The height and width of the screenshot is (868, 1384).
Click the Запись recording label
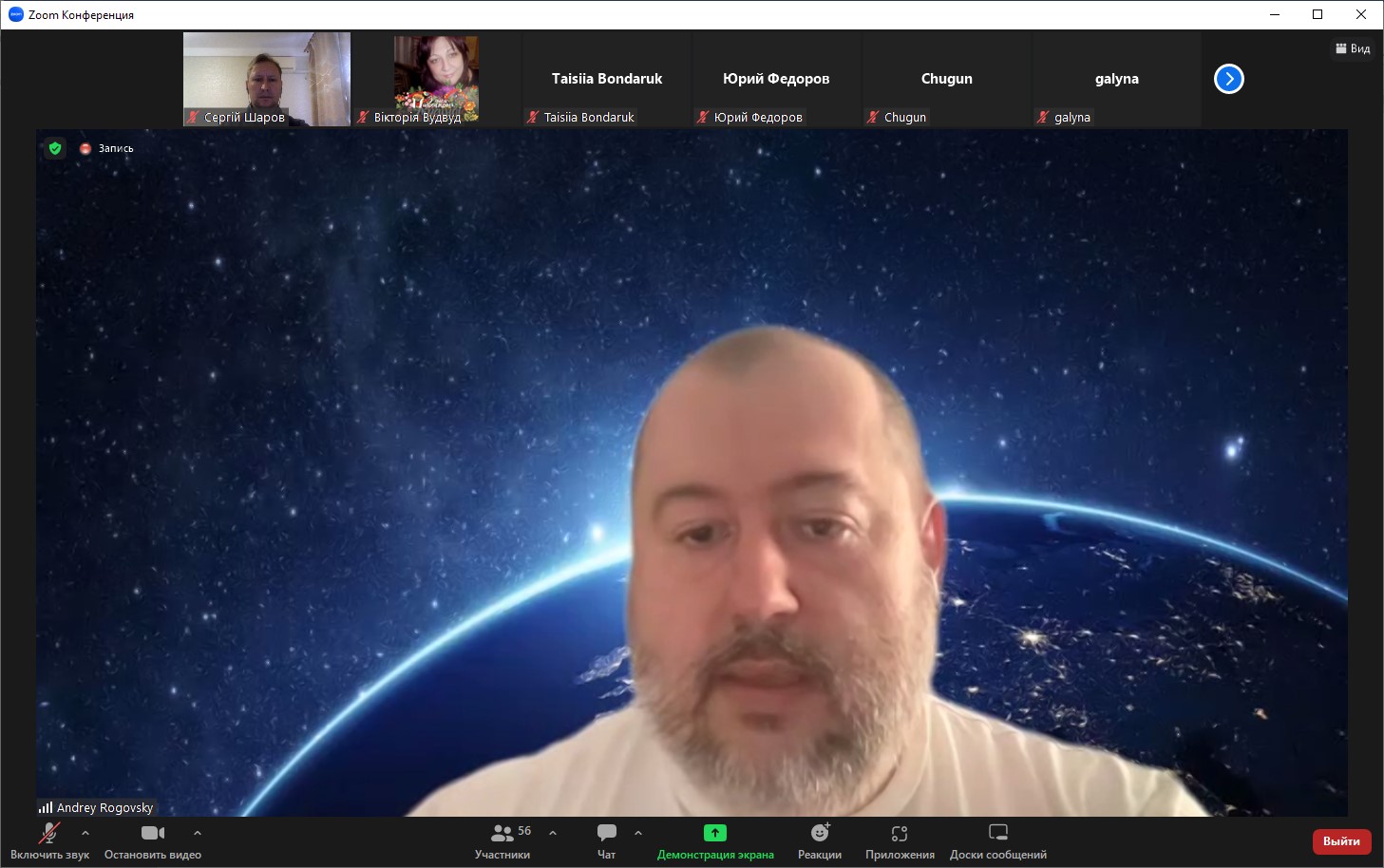point(116,148)
